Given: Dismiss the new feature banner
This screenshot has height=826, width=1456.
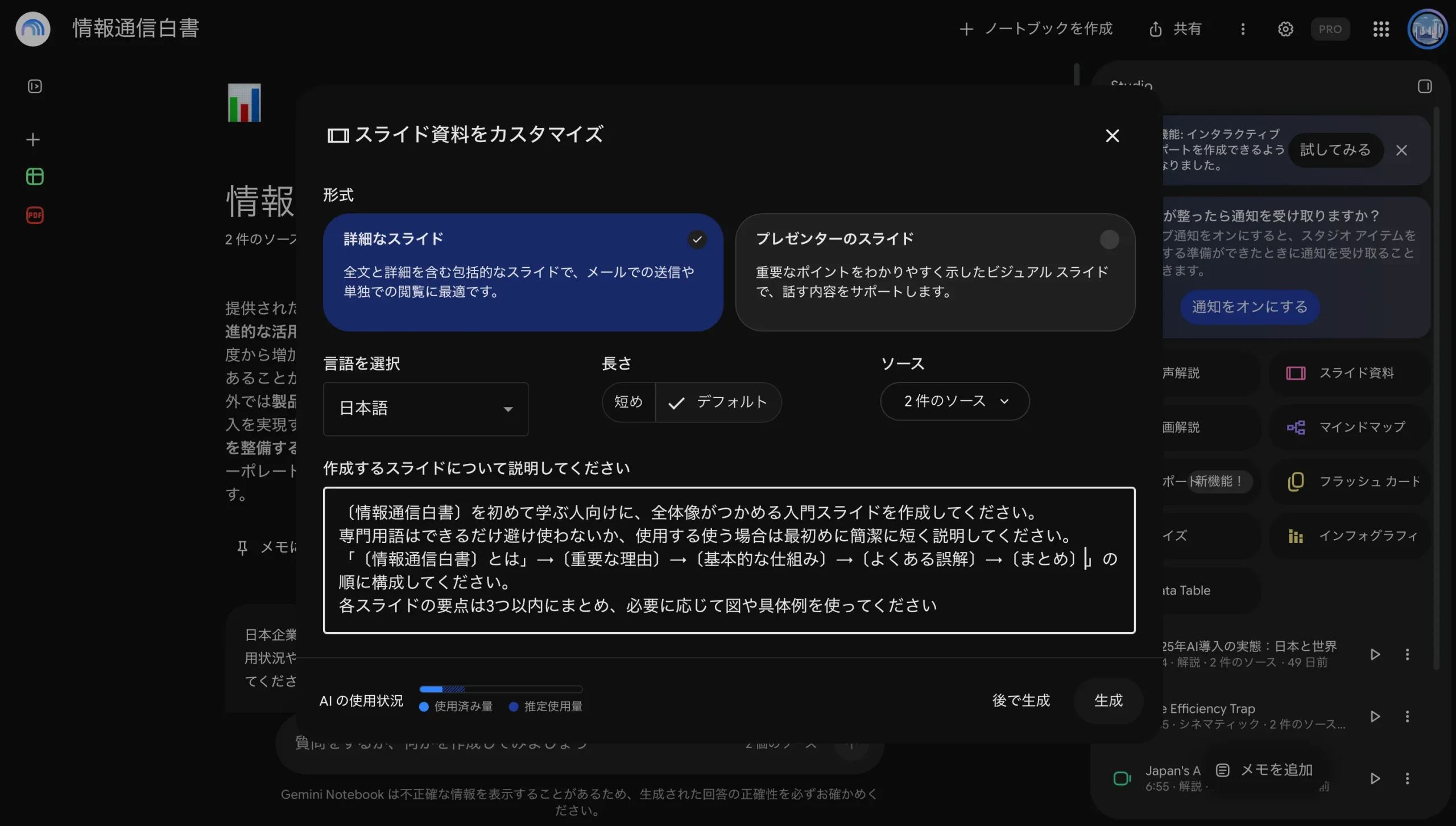Looking at the screenshot, I should tap(1401, 150).
